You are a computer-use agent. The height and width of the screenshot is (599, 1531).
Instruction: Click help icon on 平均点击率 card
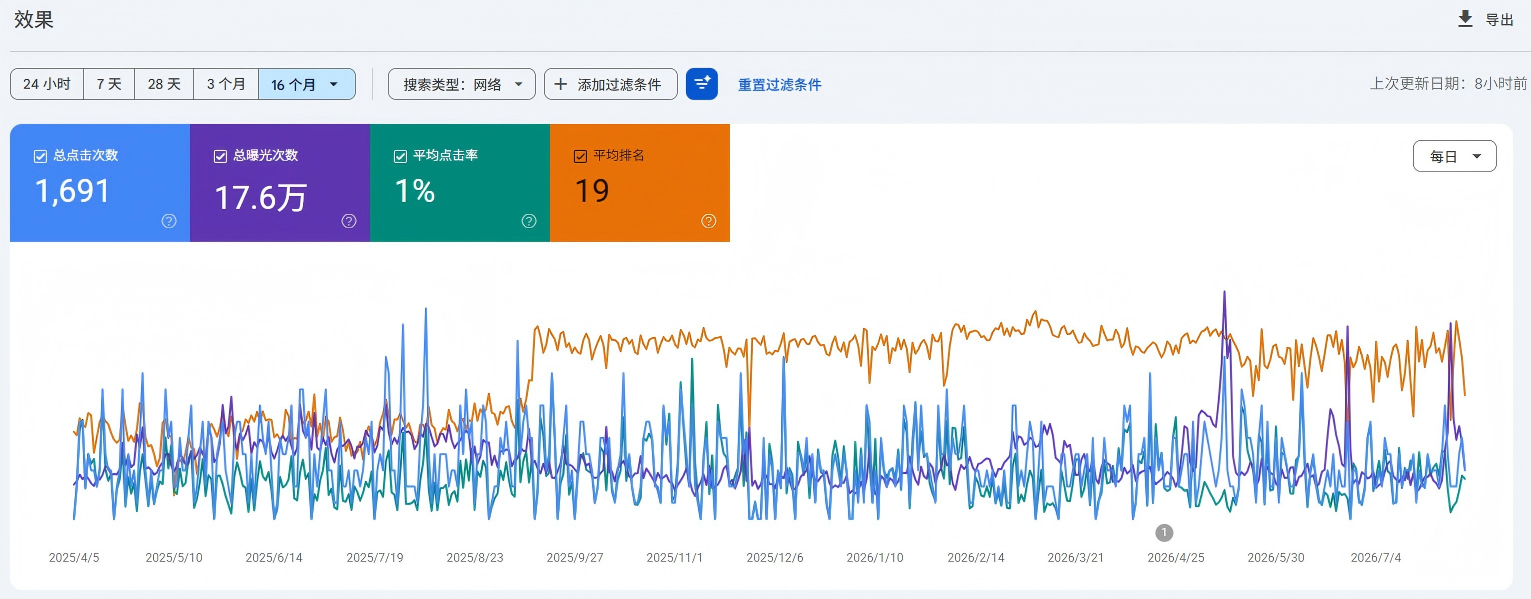tap(529, 221)
